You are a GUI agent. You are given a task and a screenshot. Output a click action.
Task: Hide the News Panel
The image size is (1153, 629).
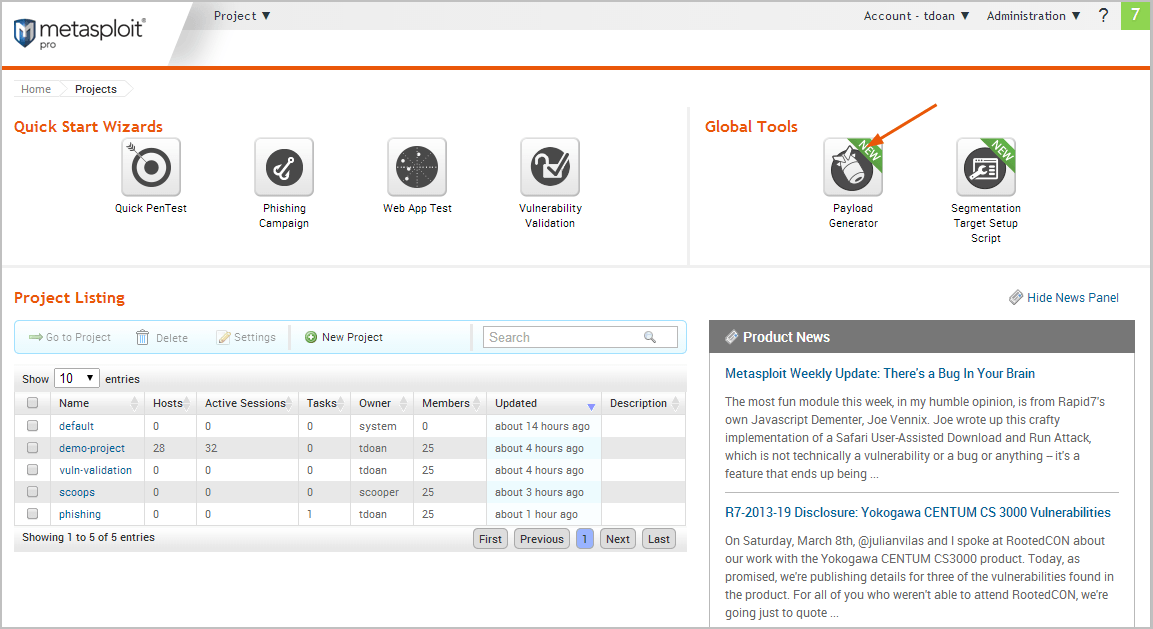click(1064, 298)
